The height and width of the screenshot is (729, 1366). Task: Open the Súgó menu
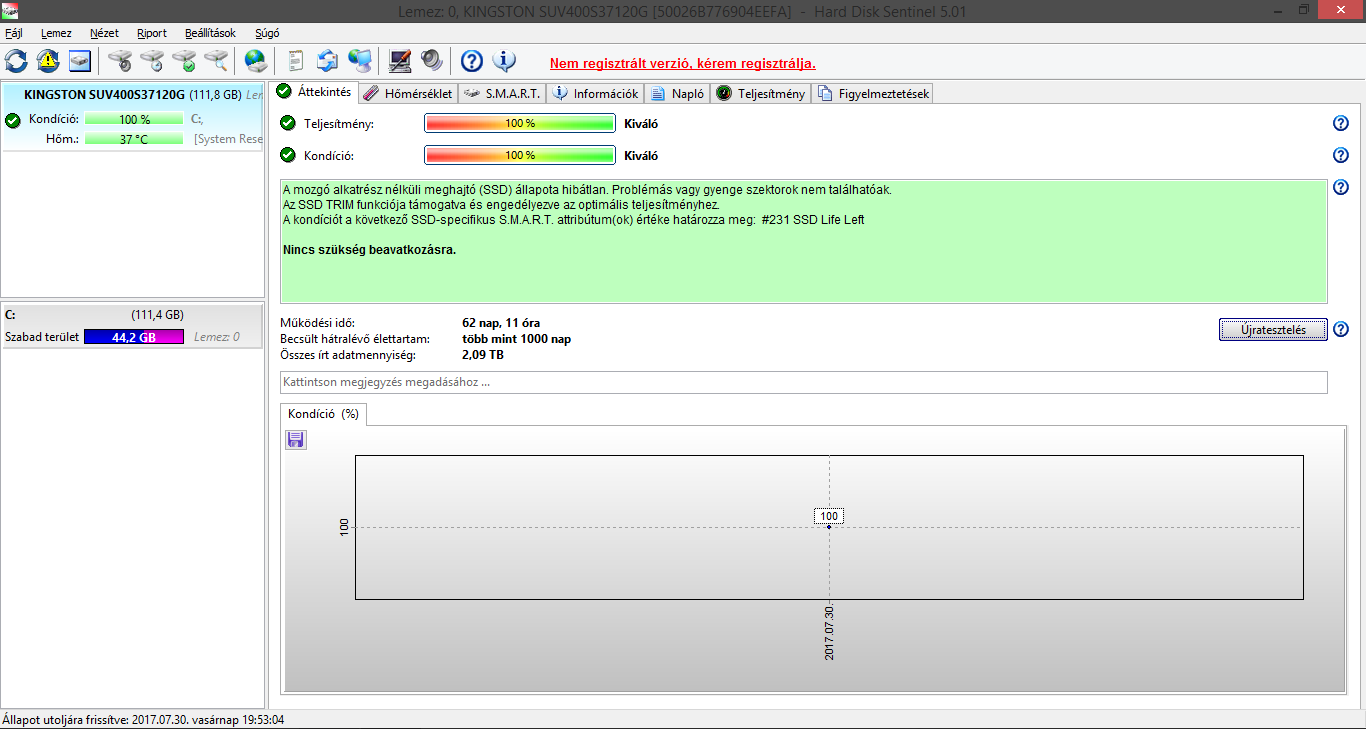click(267, 33)
